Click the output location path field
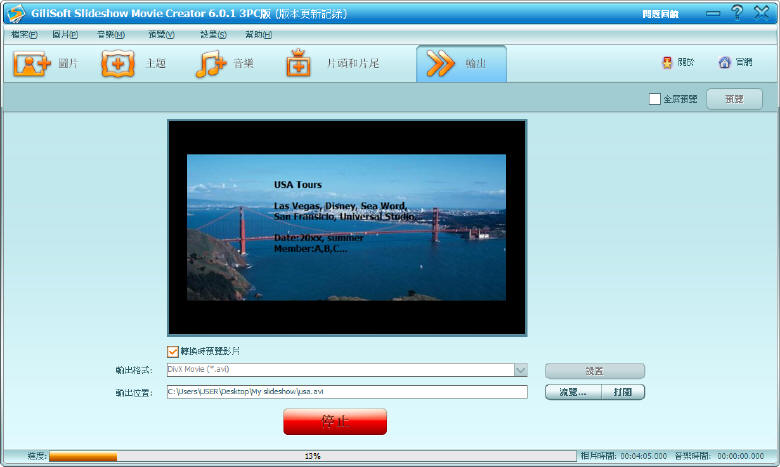 346,392
